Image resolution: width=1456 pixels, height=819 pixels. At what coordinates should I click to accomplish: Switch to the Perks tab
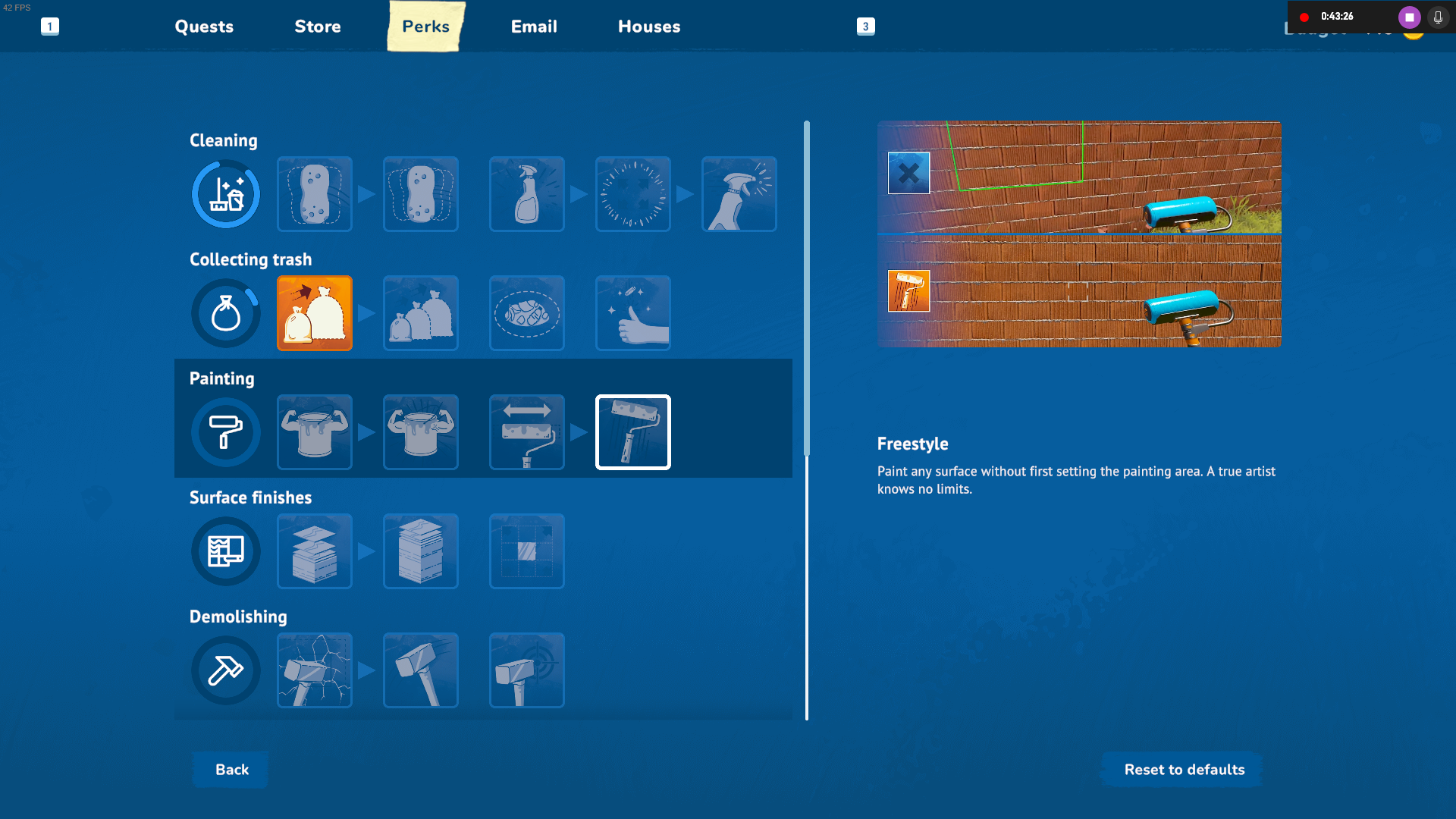pyautogui.click(x=426, y=27)
